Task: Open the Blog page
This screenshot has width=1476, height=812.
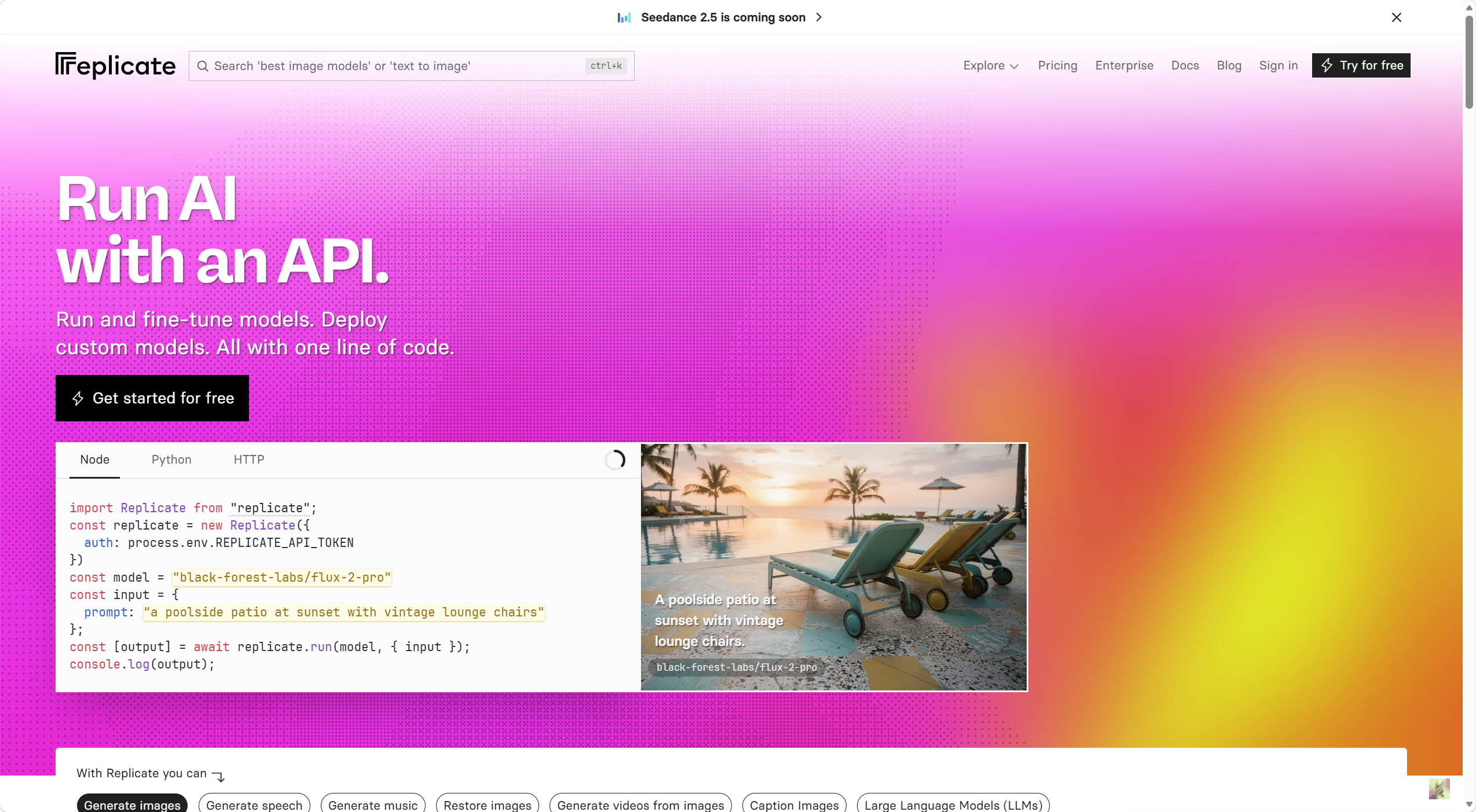Action: [x=1229, y=65]
